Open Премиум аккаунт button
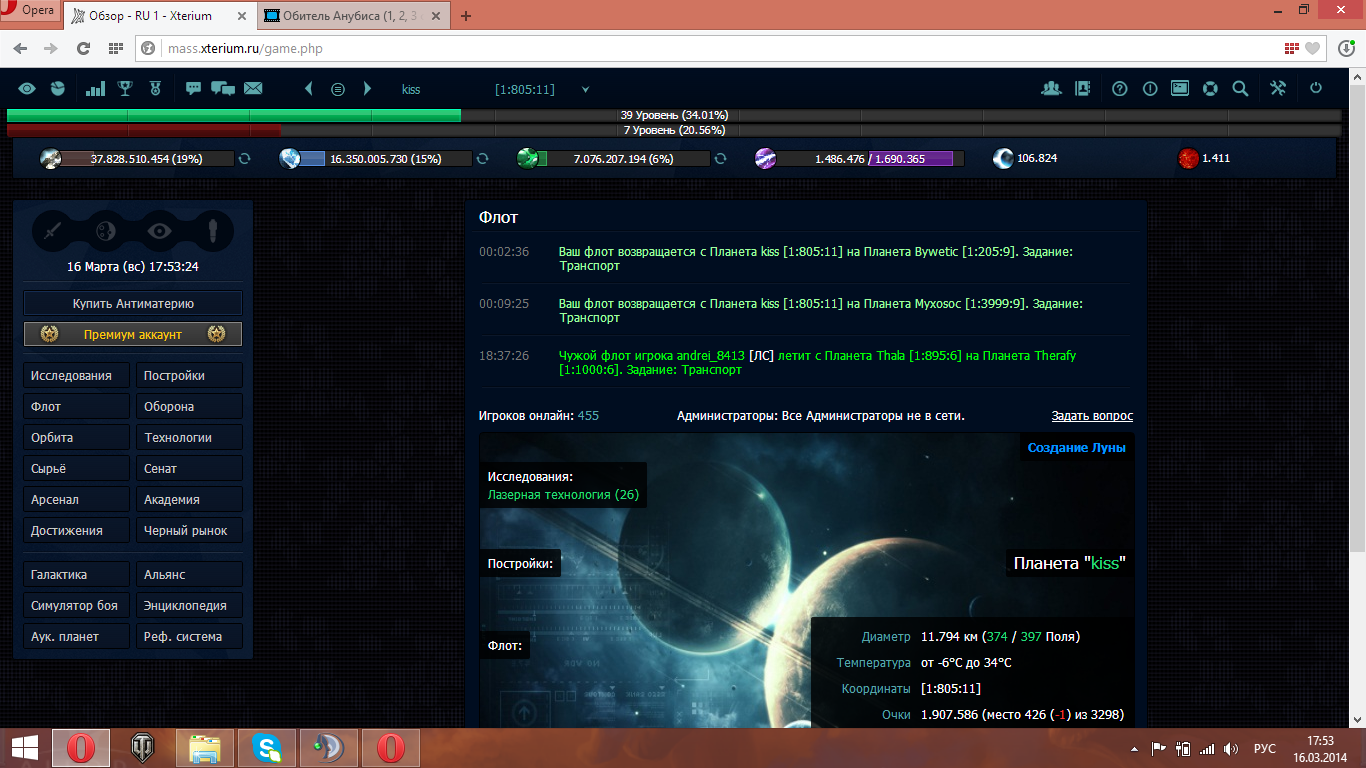Image resolution: width=1366 pixels, height=768 pixels. click(133, 334)
